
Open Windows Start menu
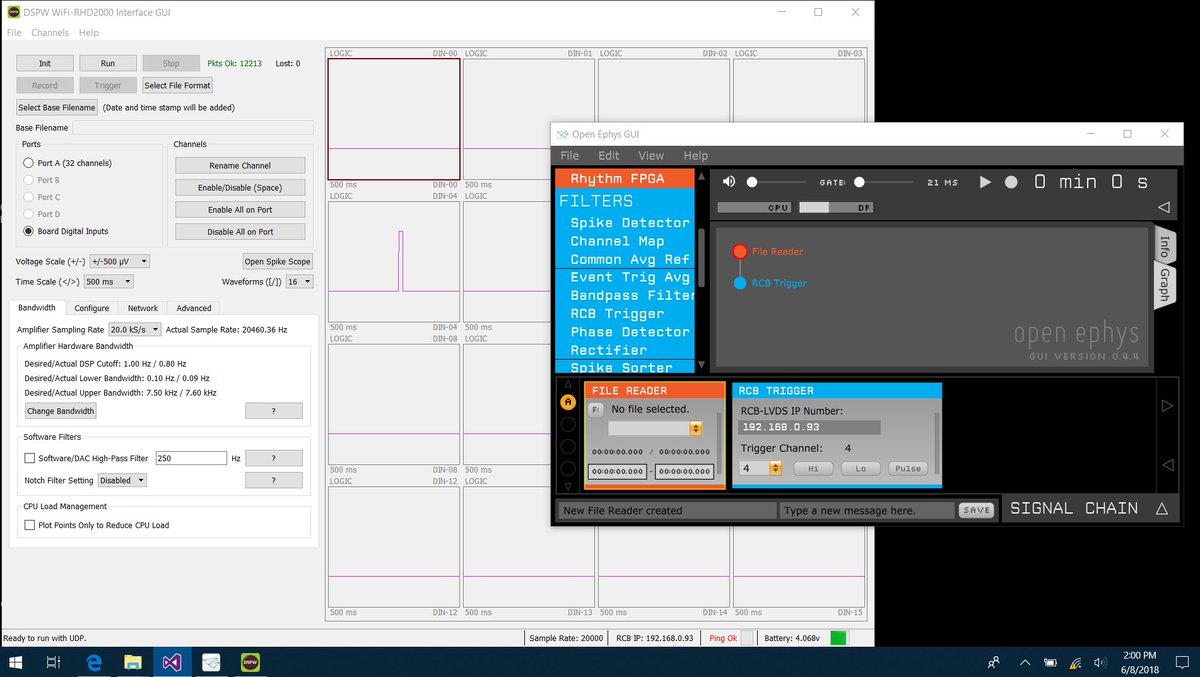pyautogui.click(x=15, y=662)
